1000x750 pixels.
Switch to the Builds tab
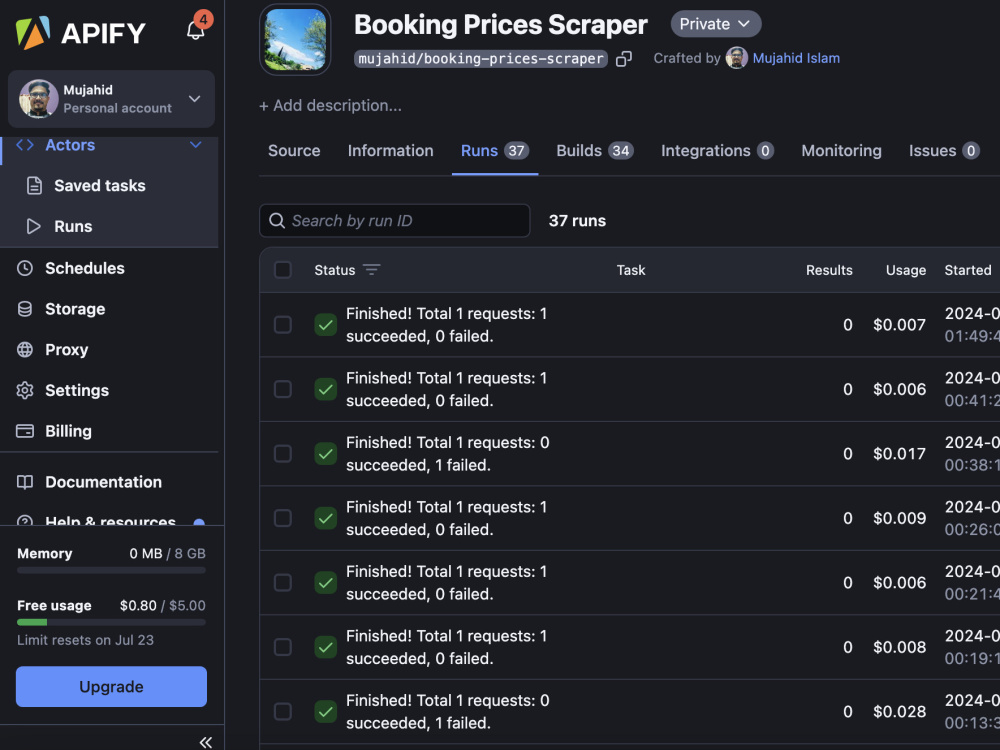[x=594, y=151]
